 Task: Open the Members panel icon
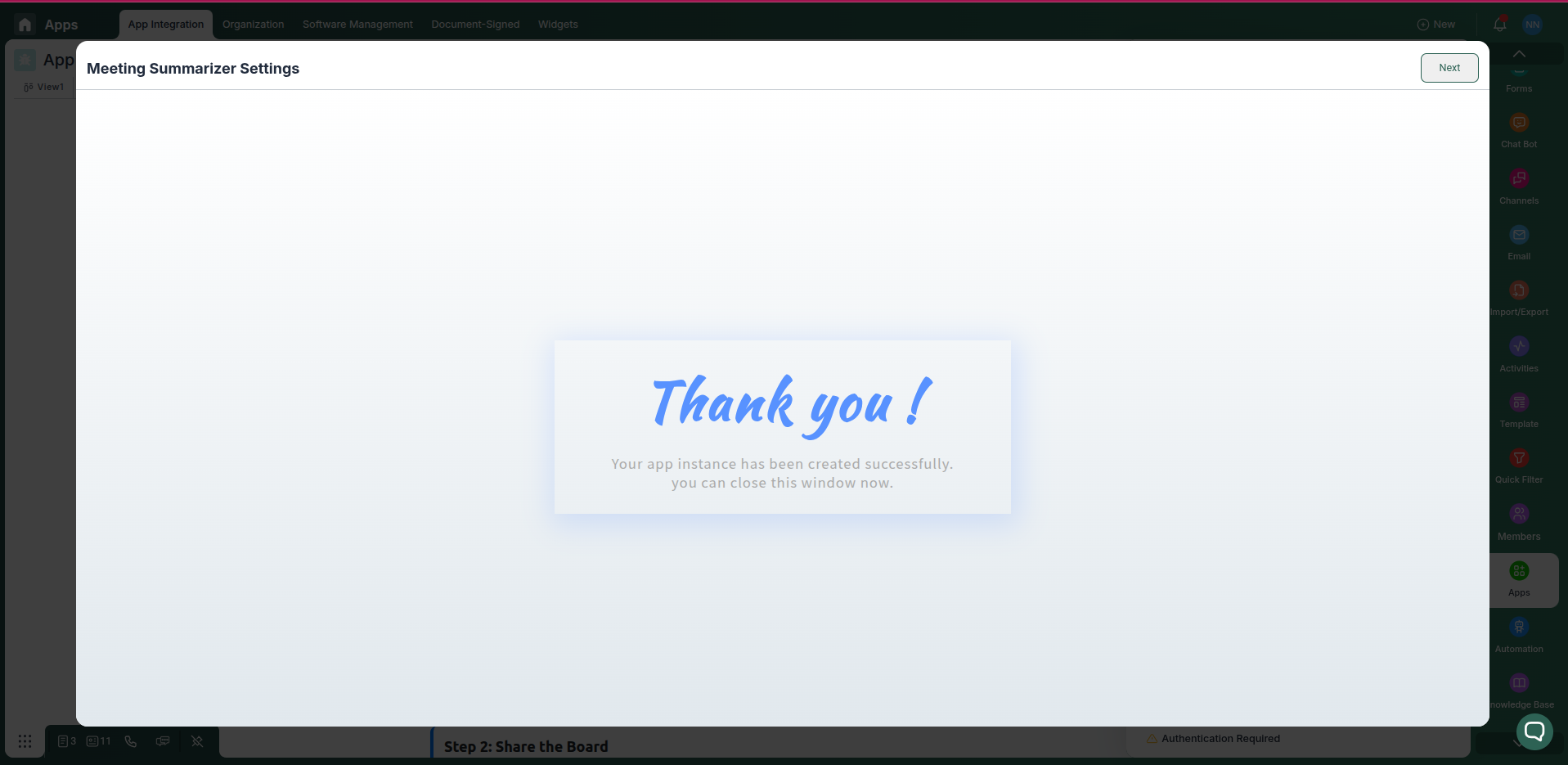pos(1518,515)
